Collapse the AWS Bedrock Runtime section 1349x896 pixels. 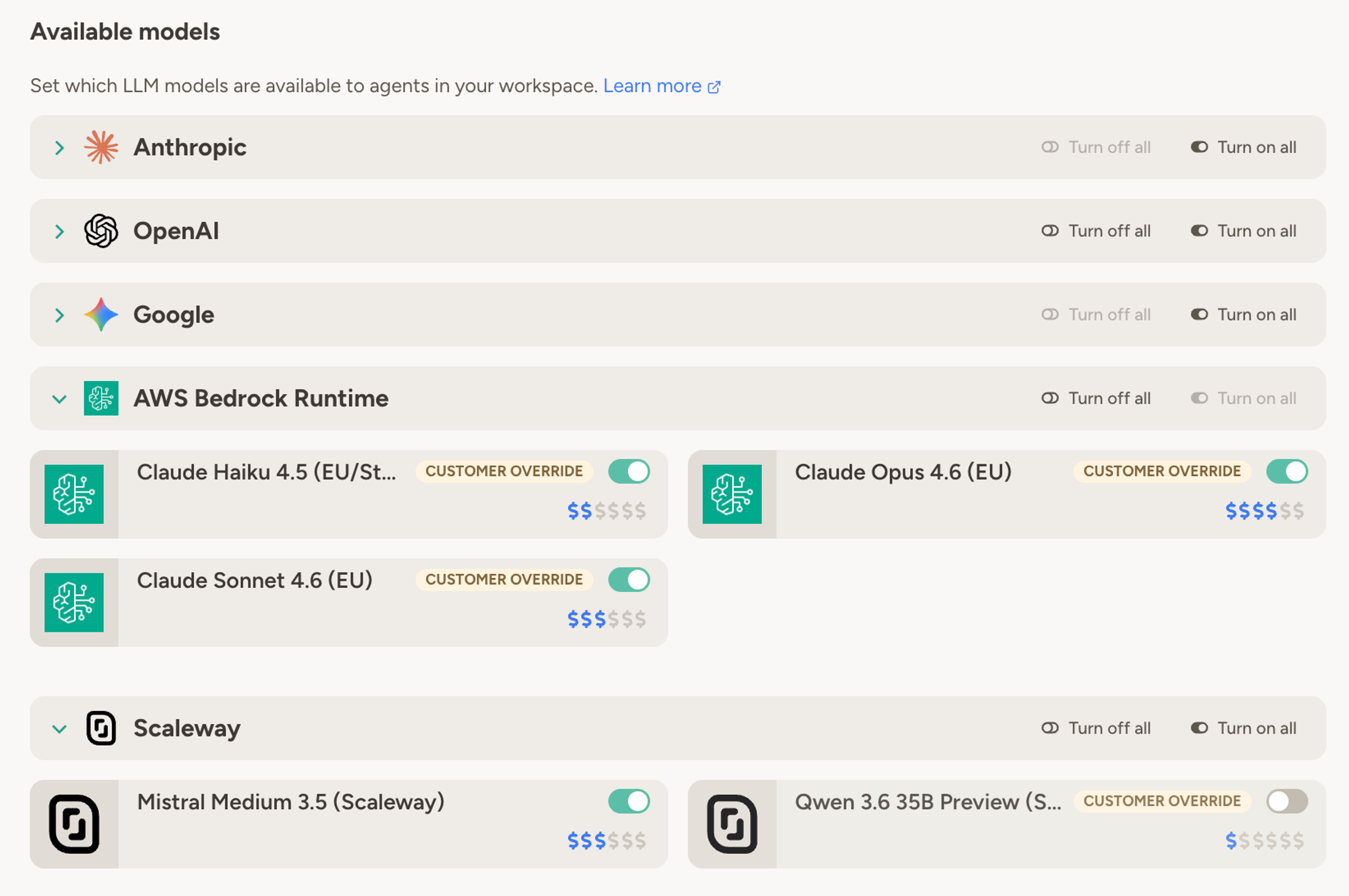click(60, 399)
